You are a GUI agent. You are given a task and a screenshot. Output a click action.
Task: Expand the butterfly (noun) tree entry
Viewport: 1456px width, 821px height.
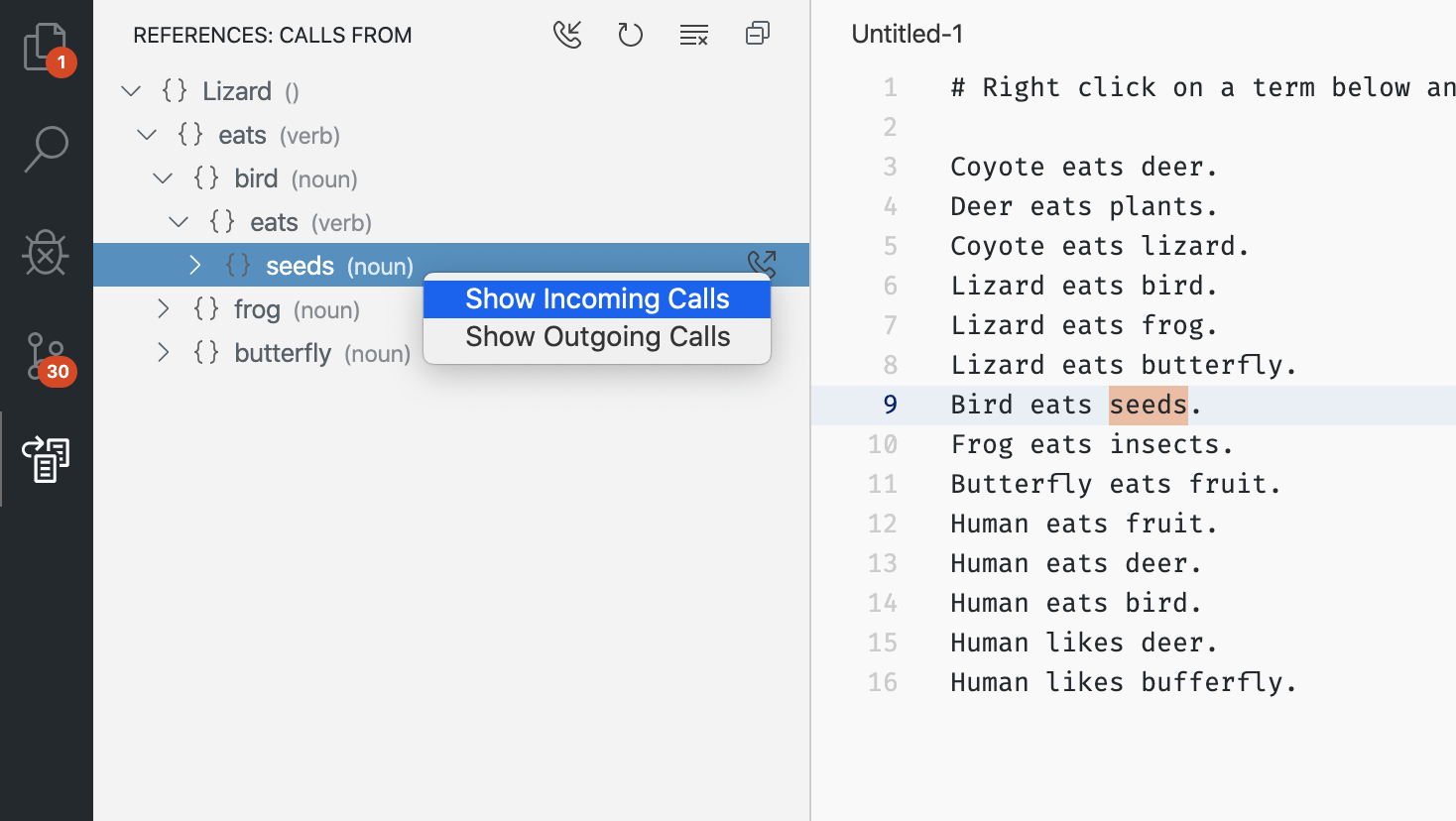(163, 352)
